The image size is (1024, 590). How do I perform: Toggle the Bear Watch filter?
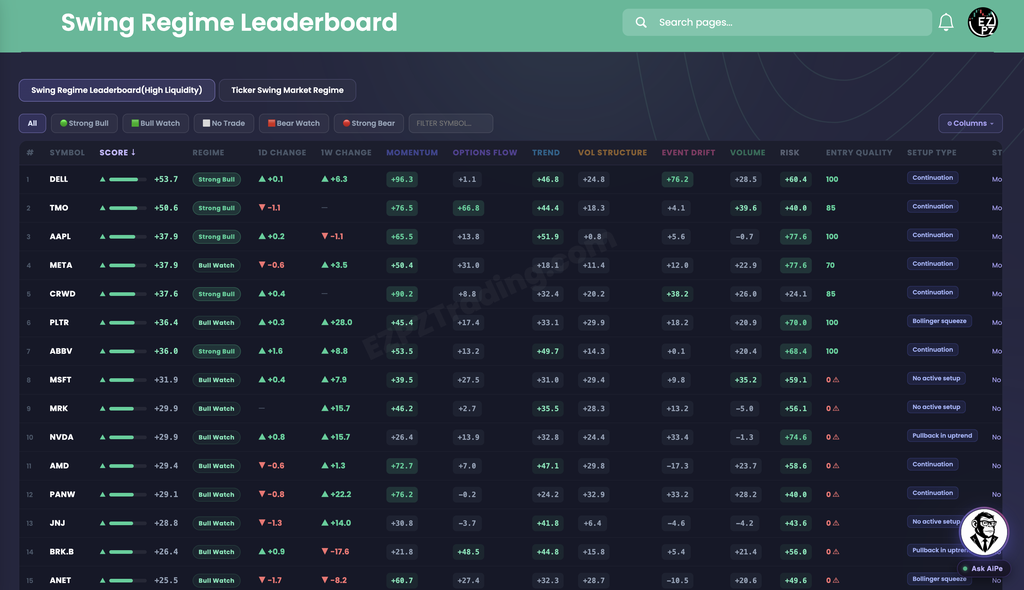(x=294, y=123)
